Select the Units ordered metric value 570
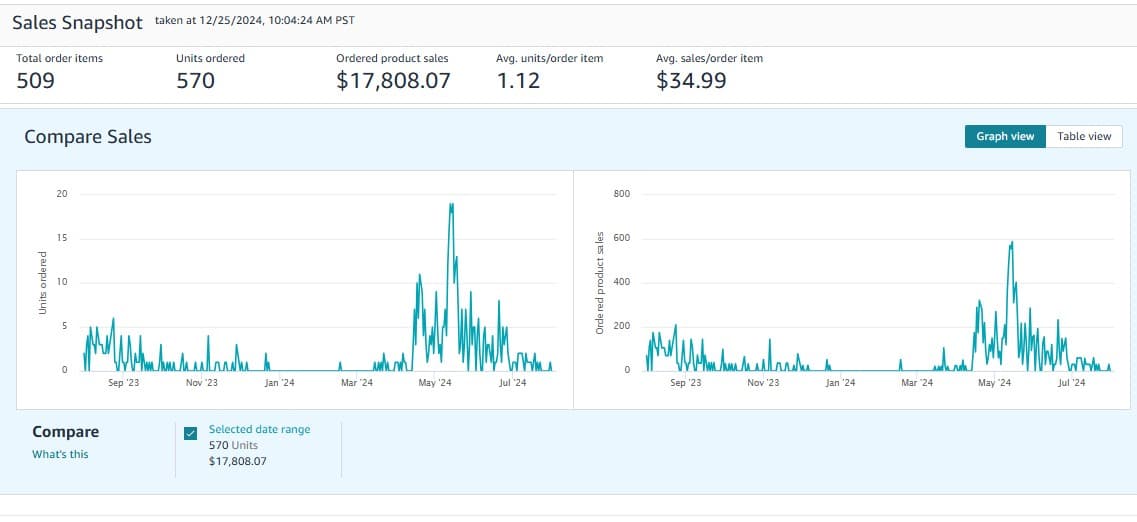This screenshot has height=522, width=1137. click(x=195, y=81)
